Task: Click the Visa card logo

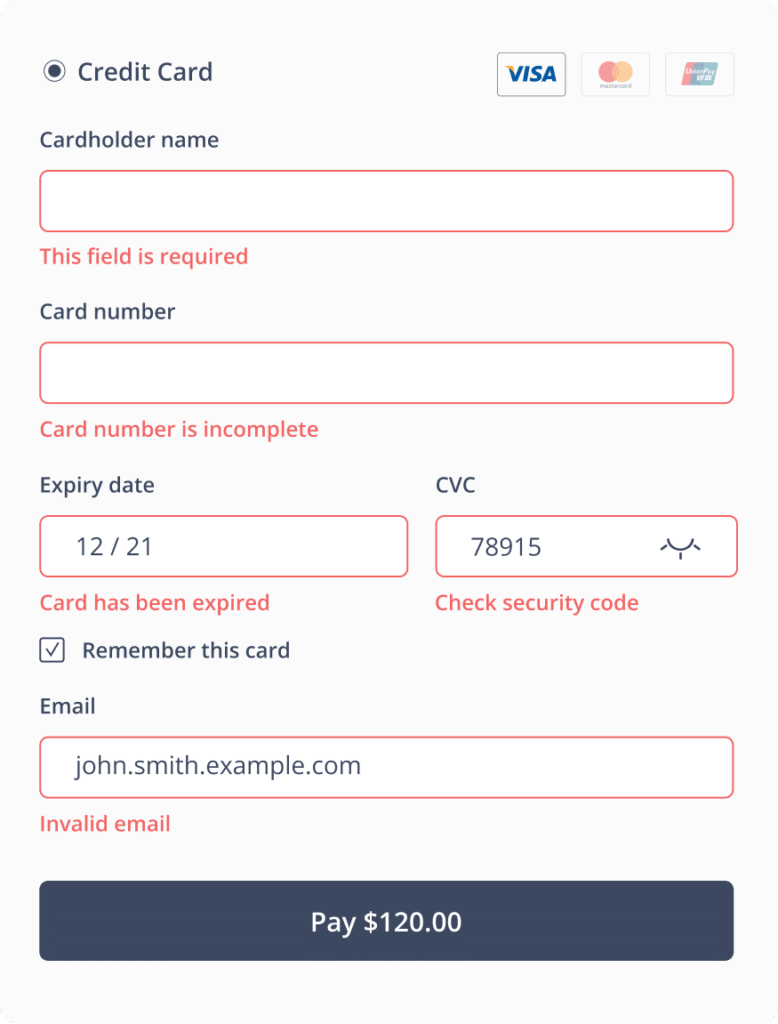Action: (x=531, y=74)
